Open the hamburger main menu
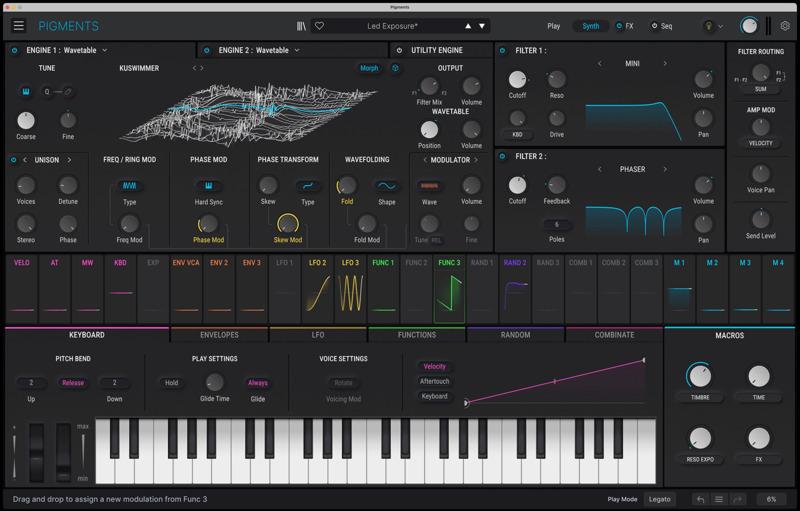 18,25
